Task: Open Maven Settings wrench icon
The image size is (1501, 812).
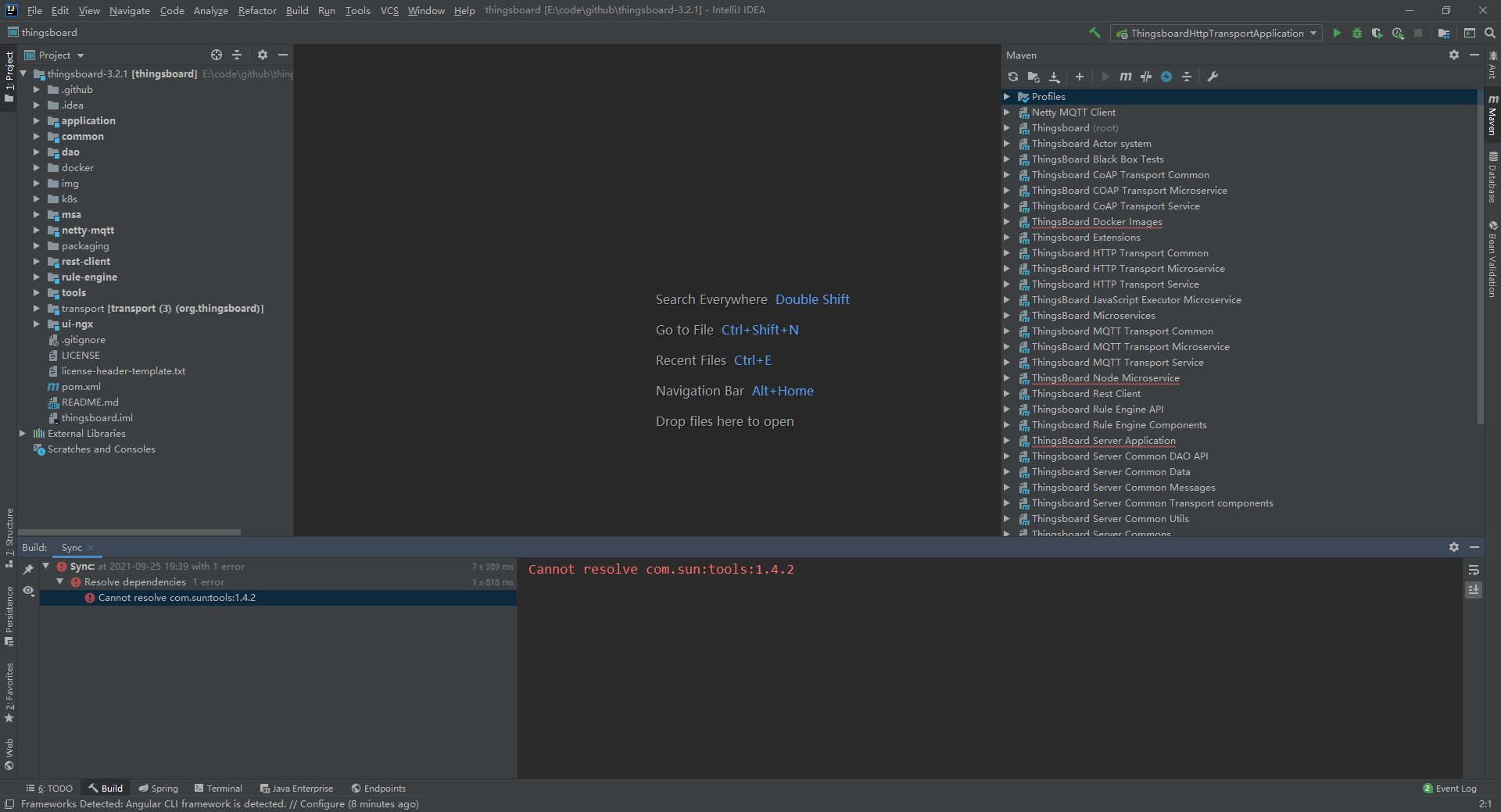Action: tap(1213, 77)
